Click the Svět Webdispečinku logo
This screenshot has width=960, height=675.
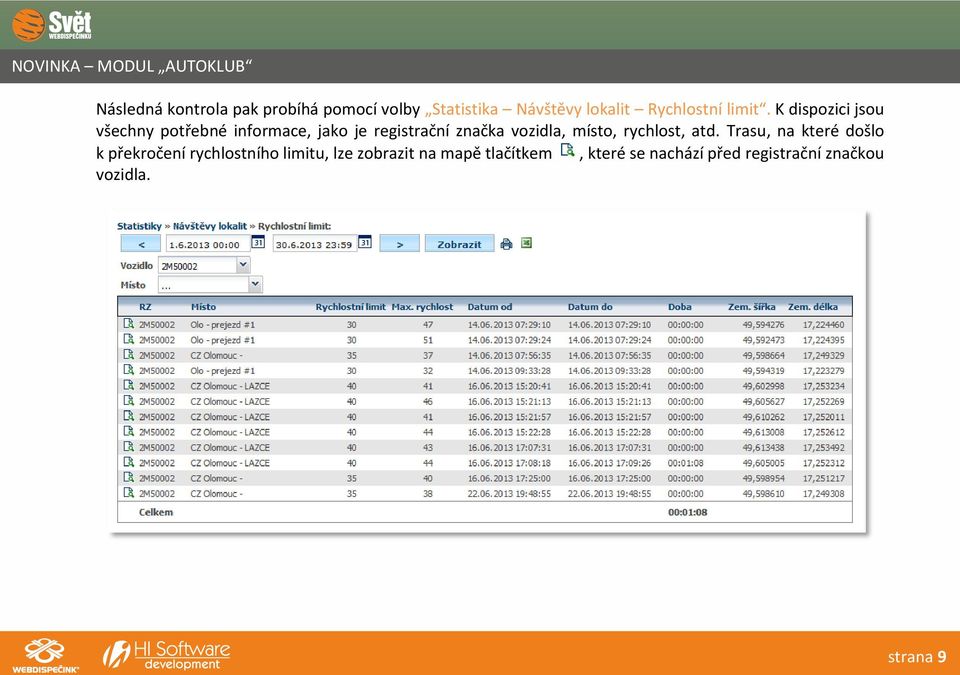52,25
